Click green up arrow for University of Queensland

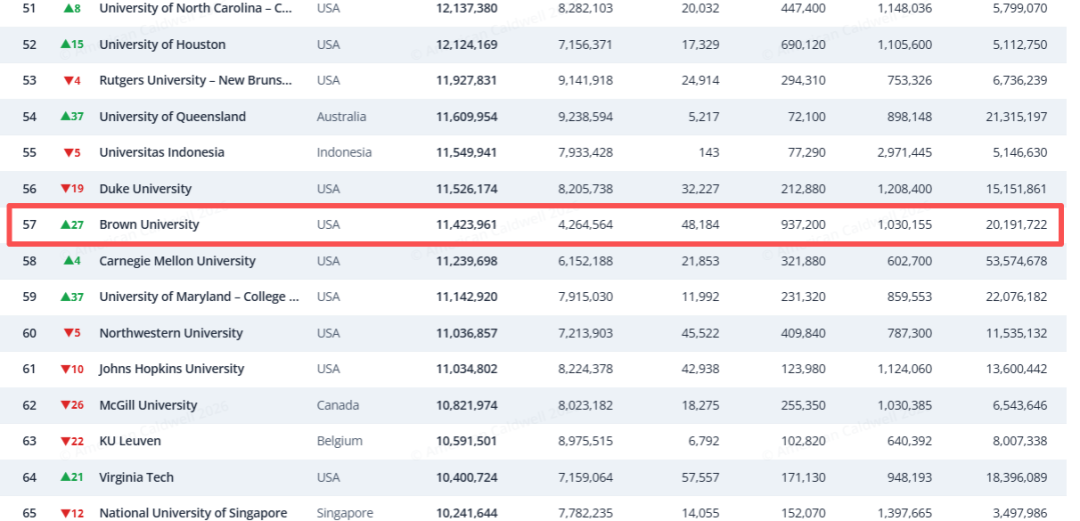pyautogui.click(x=65, y=116)
